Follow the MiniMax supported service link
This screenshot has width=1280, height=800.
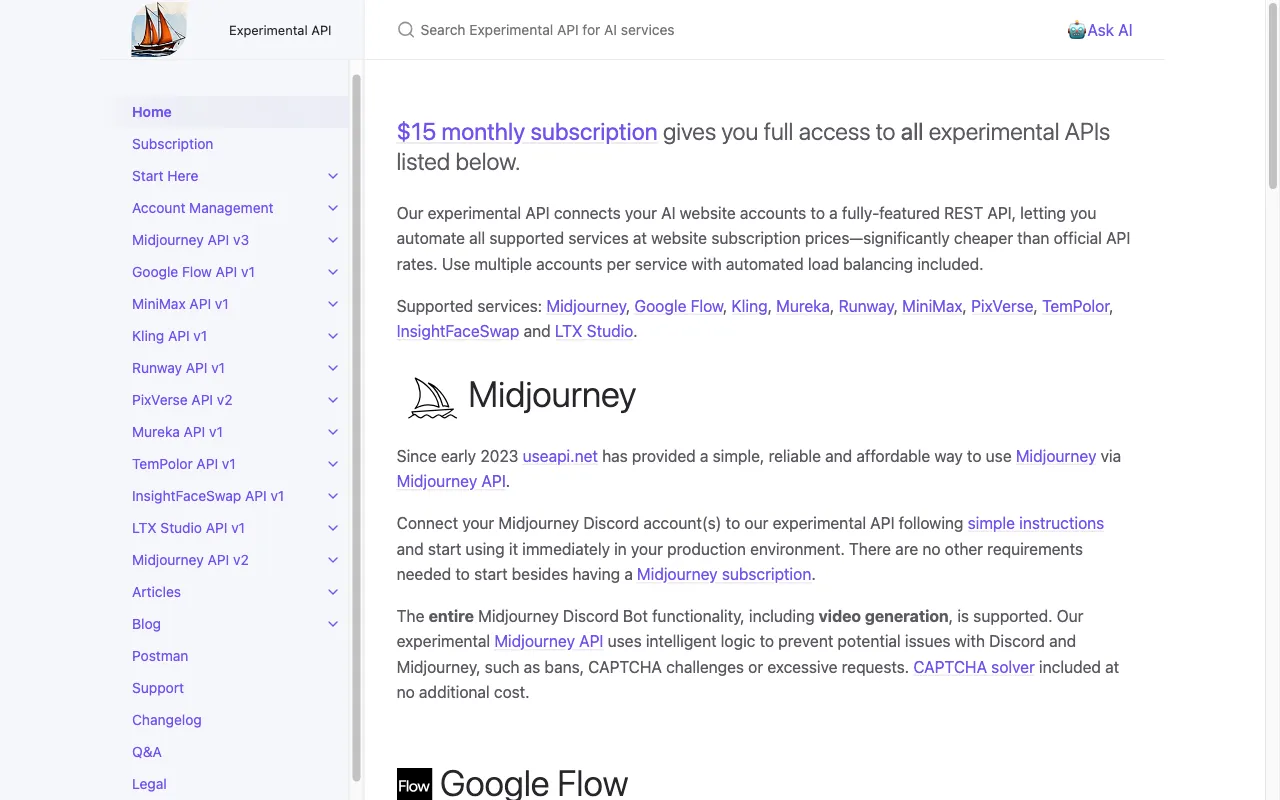[932, 306]
